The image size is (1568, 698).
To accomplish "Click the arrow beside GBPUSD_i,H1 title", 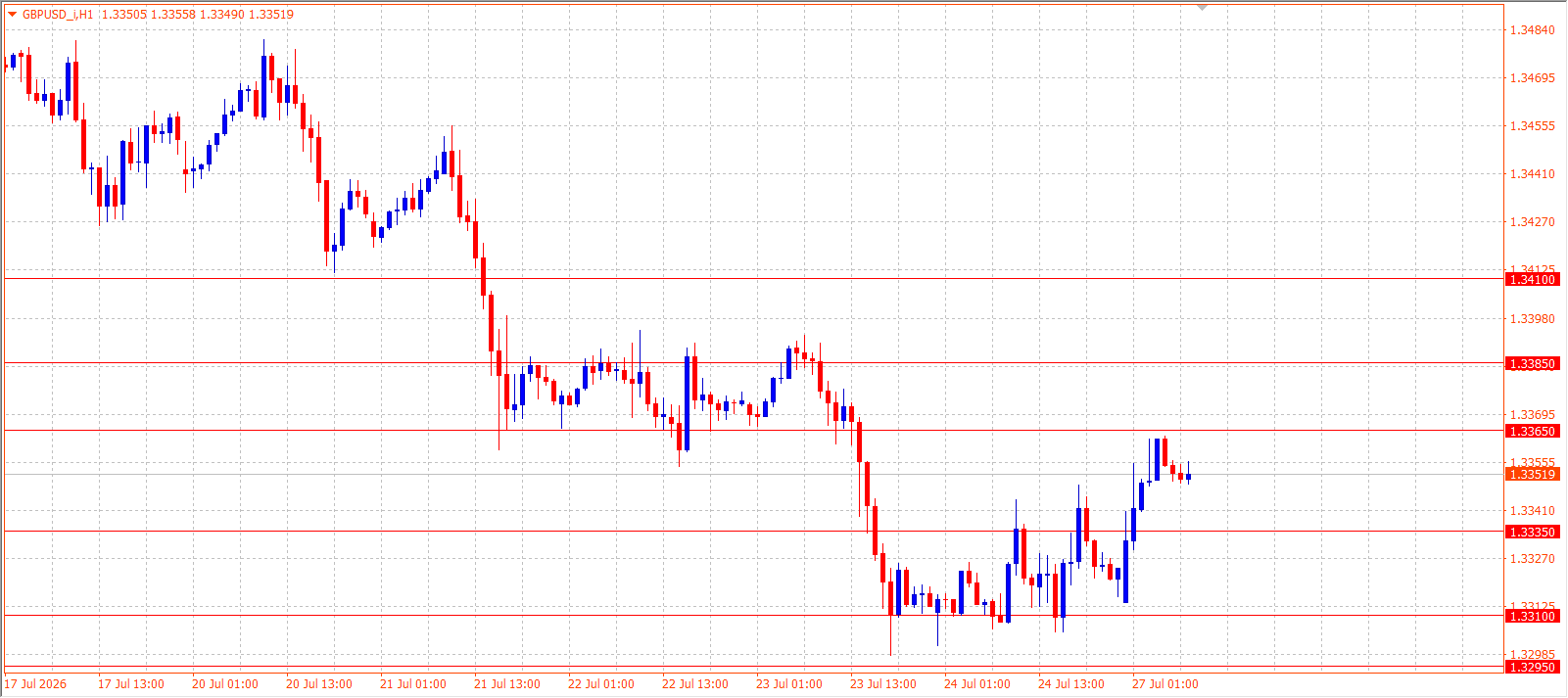I will pyautogui.click(x=12, y=15).
